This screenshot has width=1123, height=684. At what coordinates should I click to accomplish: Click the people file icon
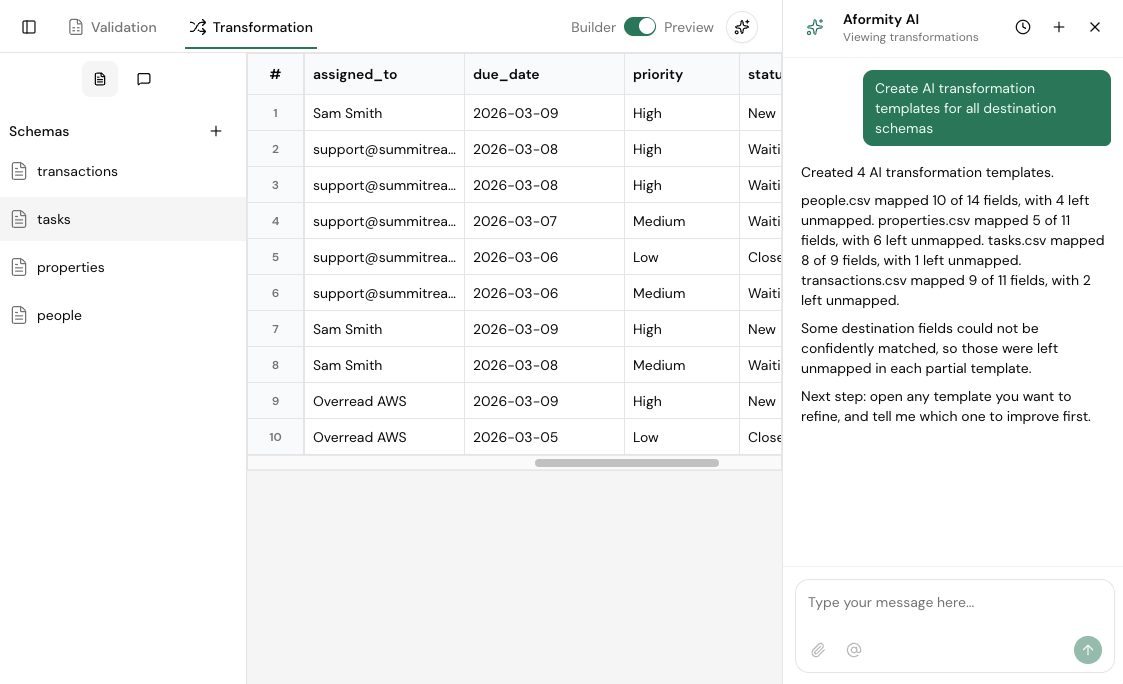tap(19, 315)
